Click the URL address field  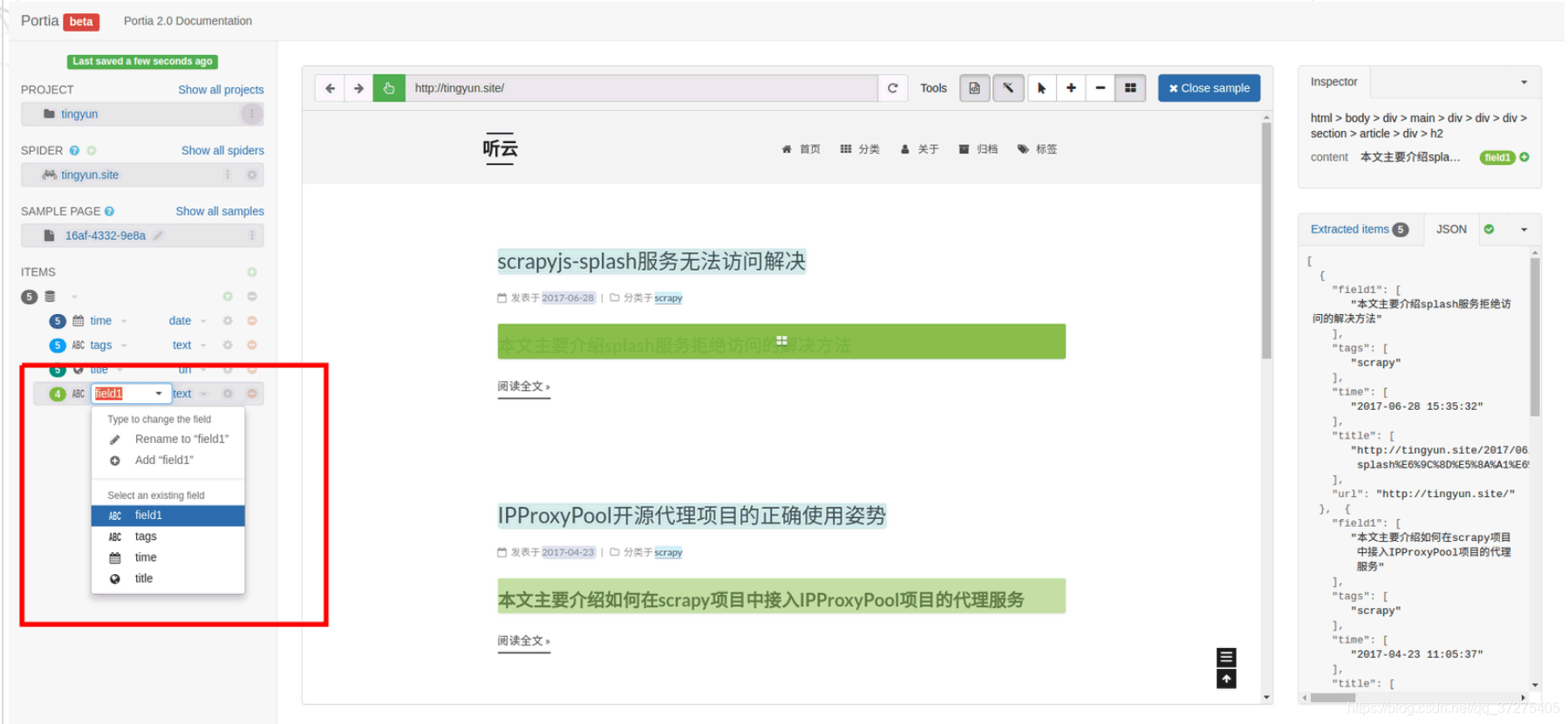click(x=641, y=88)
